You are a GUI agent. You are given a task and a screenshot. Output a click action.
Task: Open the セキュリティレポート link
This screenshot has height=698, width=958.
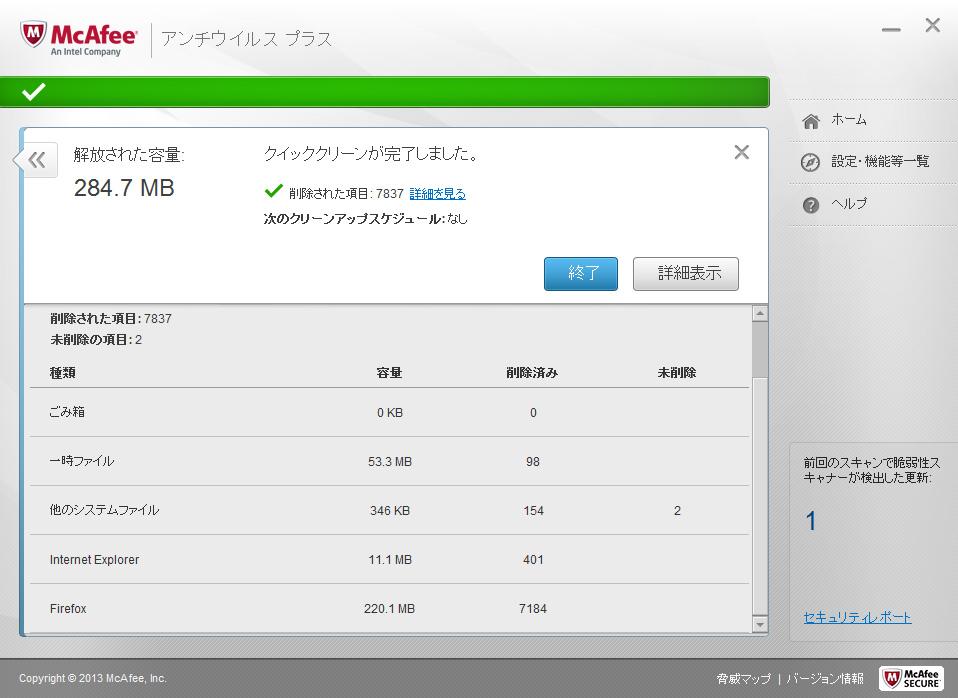857,617
